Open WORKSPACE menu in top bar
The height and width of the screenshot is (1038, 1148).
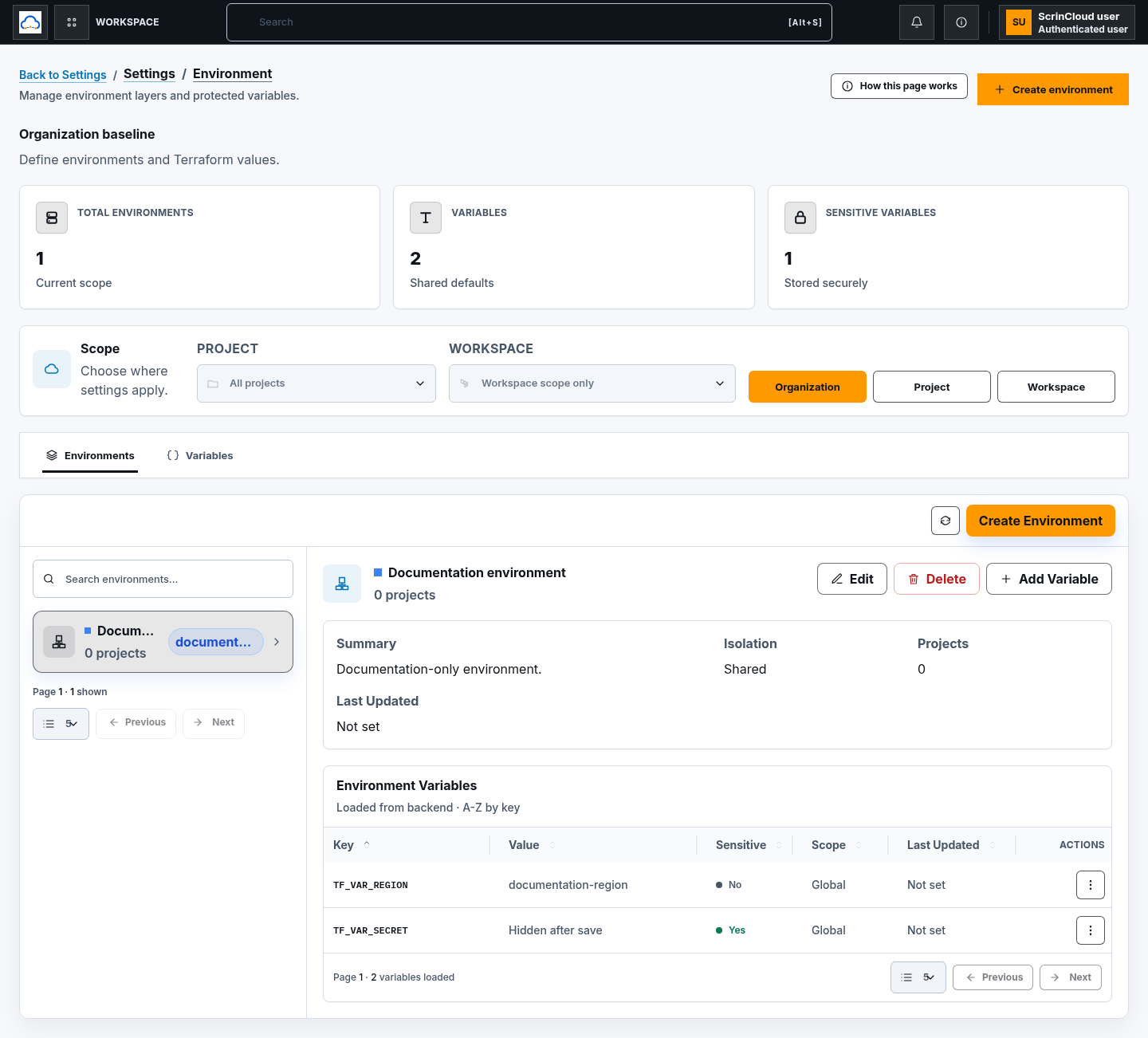click(128, 22)
